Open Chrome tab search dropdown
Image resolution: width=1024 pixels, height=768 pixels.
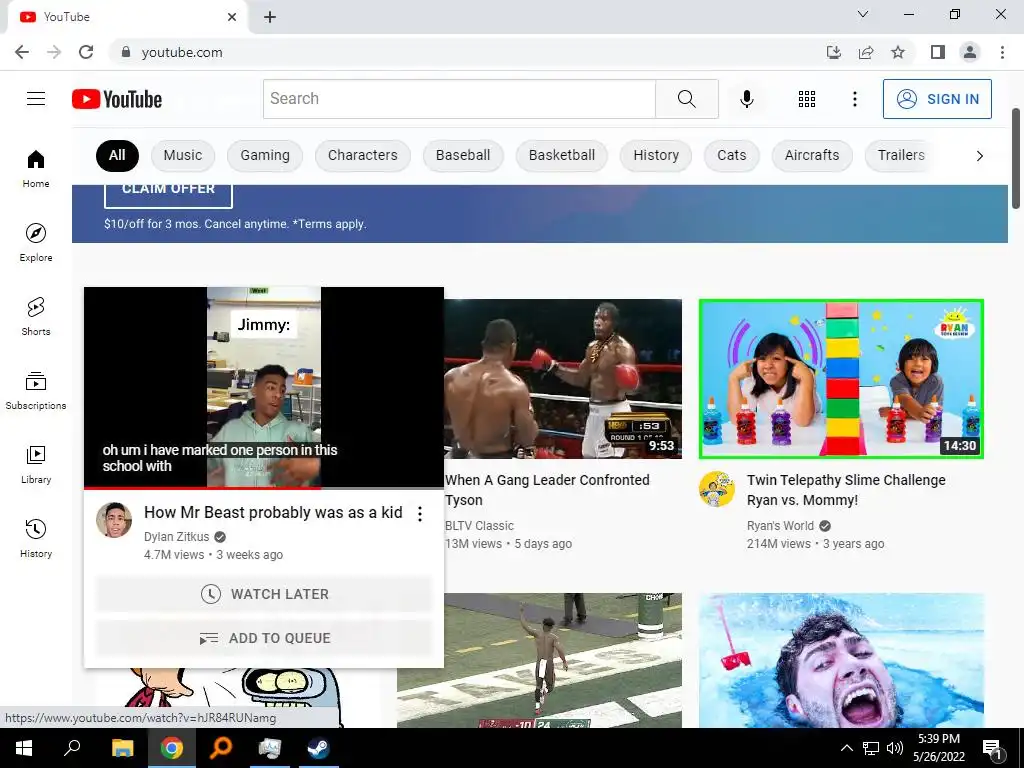pos(863,14)
